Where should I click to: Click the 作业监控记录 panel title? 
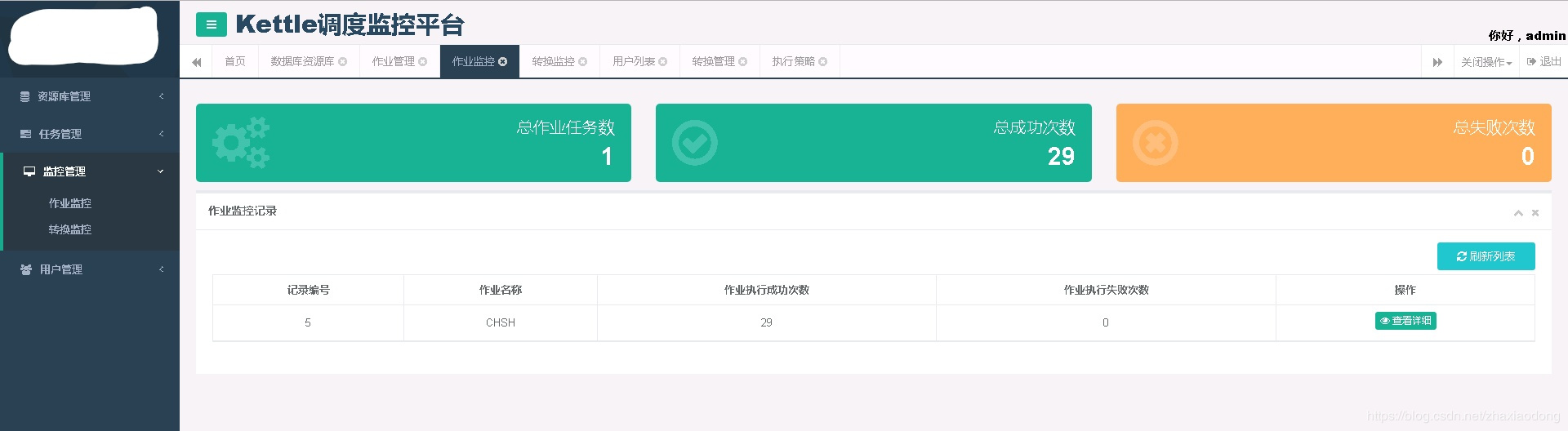point(243,211)
